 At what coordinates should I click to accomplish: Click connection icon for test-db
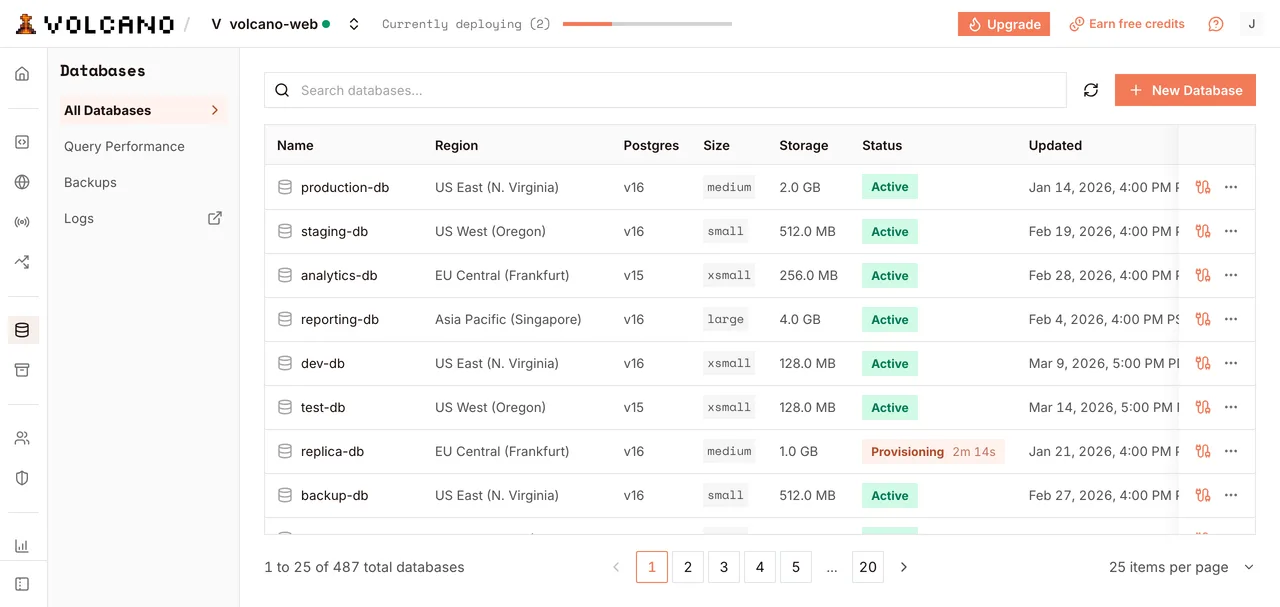pyautogui.click(x=1203, y=407)
